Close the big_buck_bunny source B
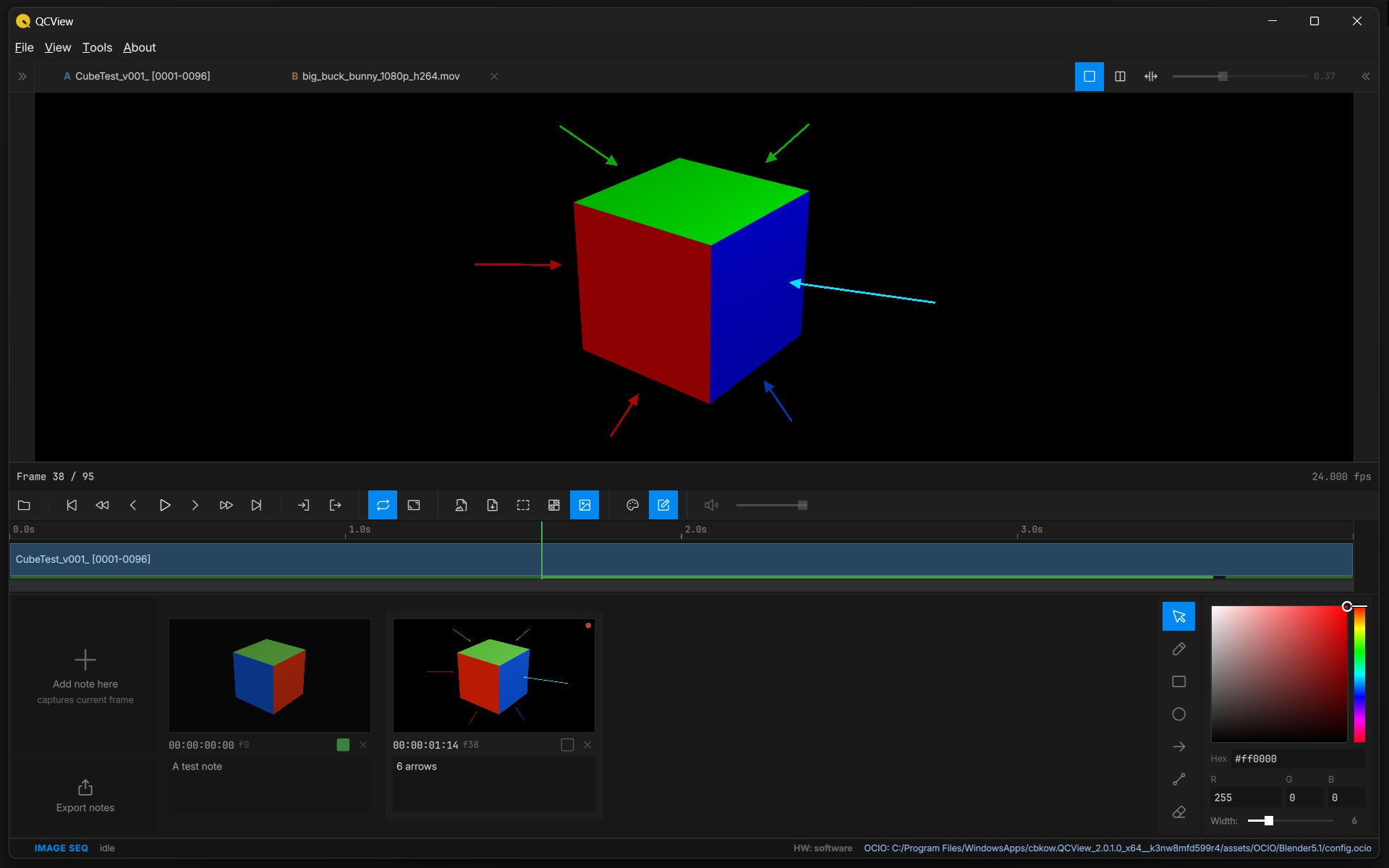The image size is (1389, 868). [x=494, y=76]
